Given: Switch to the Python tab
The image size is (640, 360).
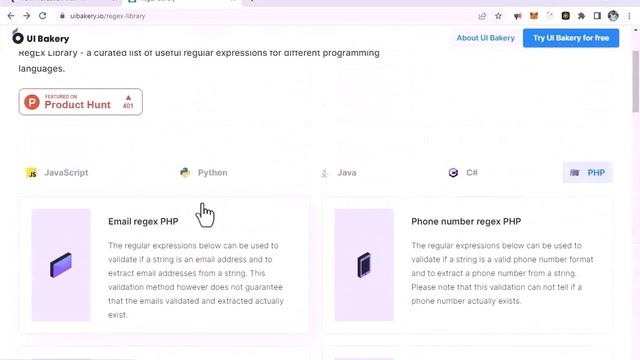Looking at the screenshot, I should [204, 173].
